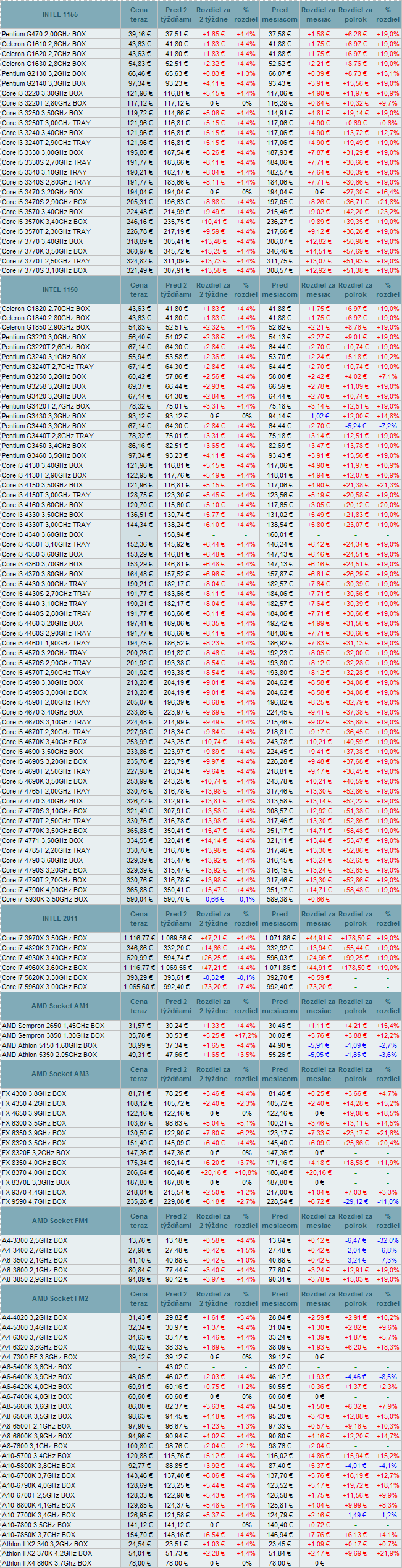
Task: Select A4-4020 3,2GHz BOX product name
Action: click(x=35, y=1317)
